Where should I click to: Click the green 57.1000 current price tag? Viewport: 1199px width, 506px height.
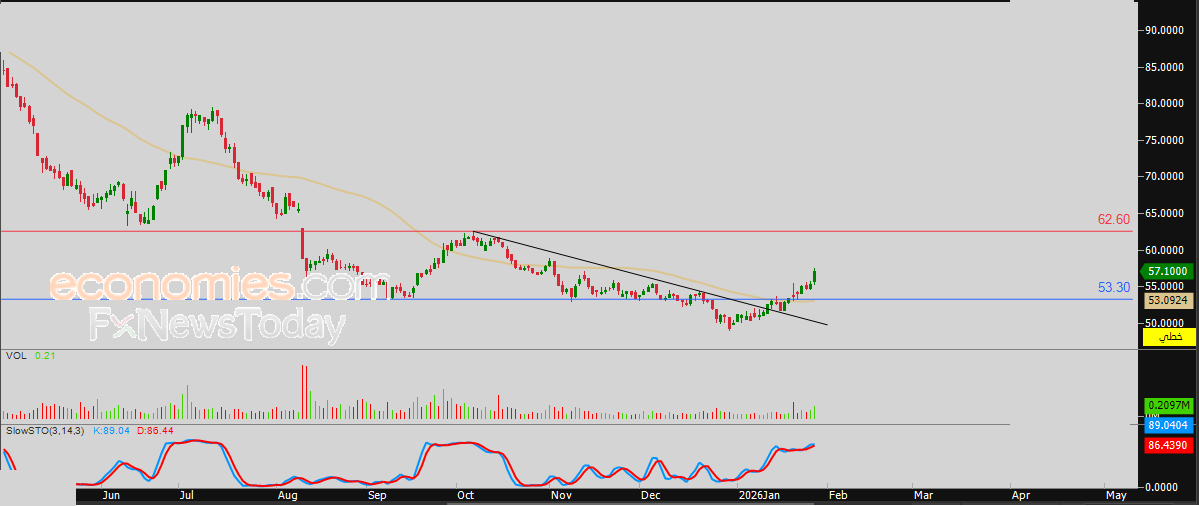[1168, 271]
